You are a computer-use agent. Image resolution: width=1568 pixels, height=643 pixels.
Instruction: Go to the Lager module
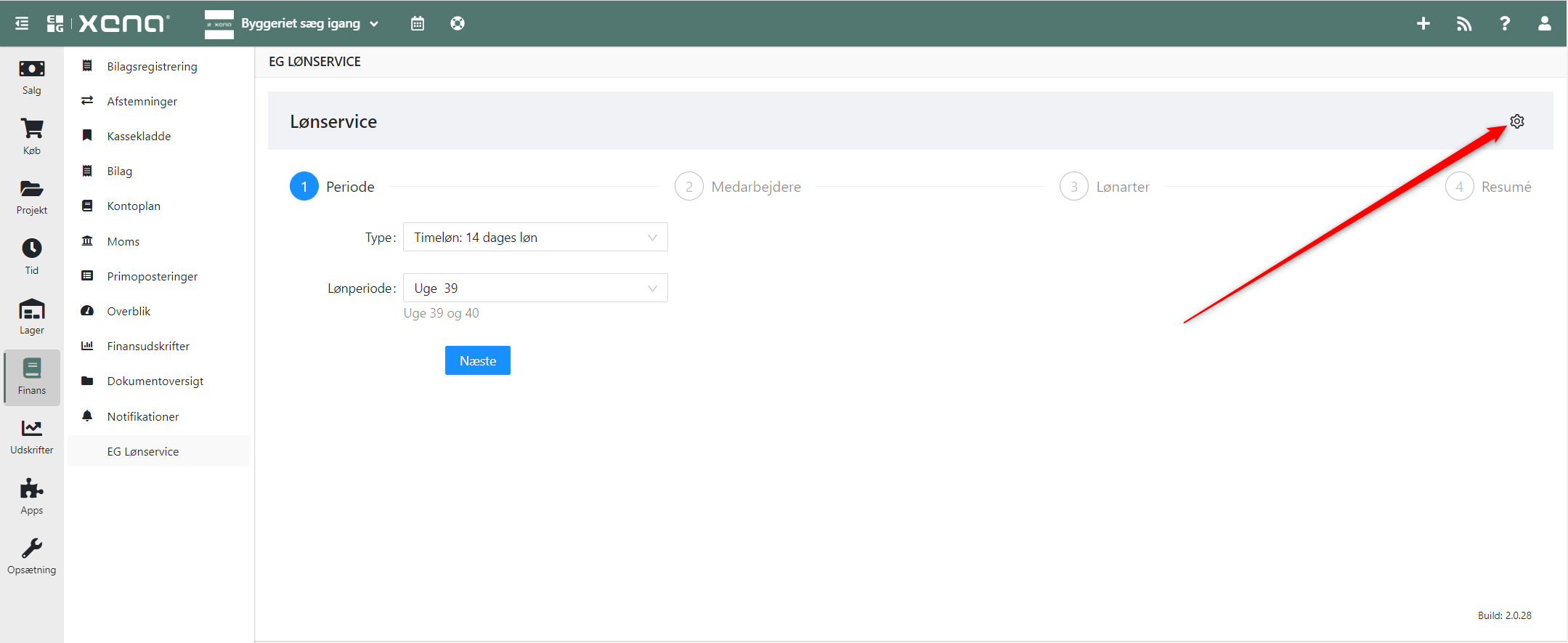(31, 317)
